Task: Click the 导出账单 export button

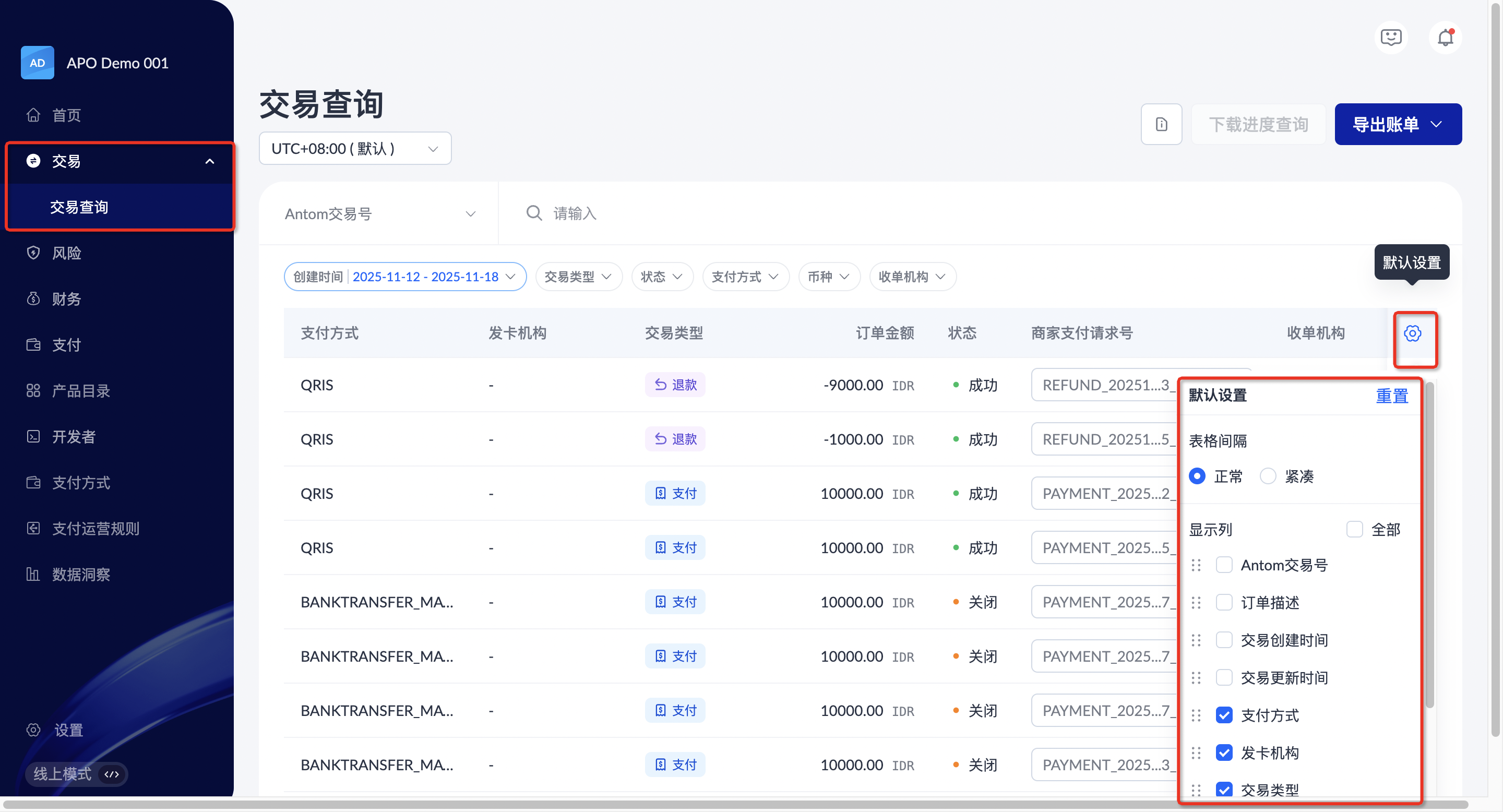Action: click(x=1398, y=124)
